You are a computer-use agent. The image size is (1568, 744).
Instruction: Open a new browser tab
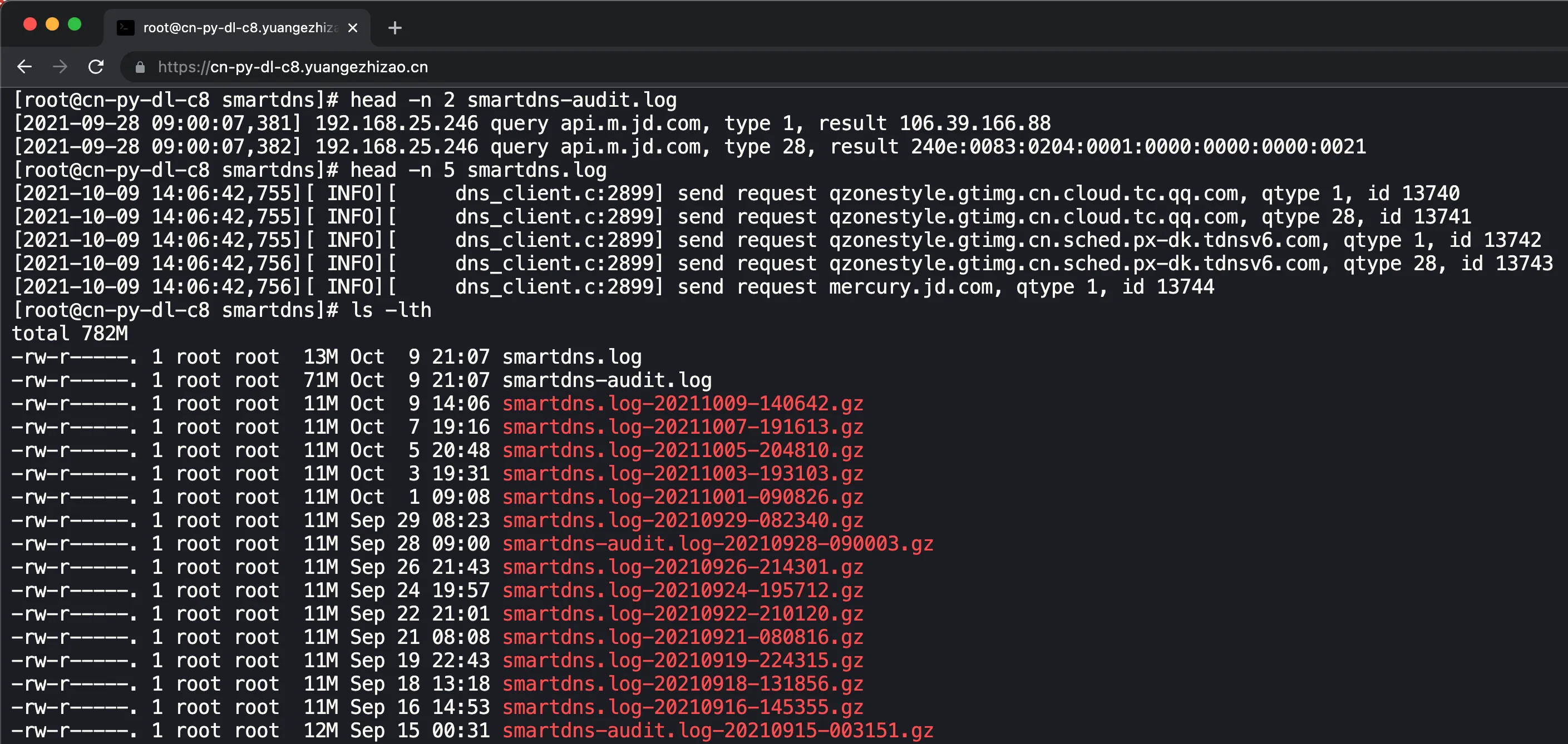pyautogui.click(x=395, y=27)
